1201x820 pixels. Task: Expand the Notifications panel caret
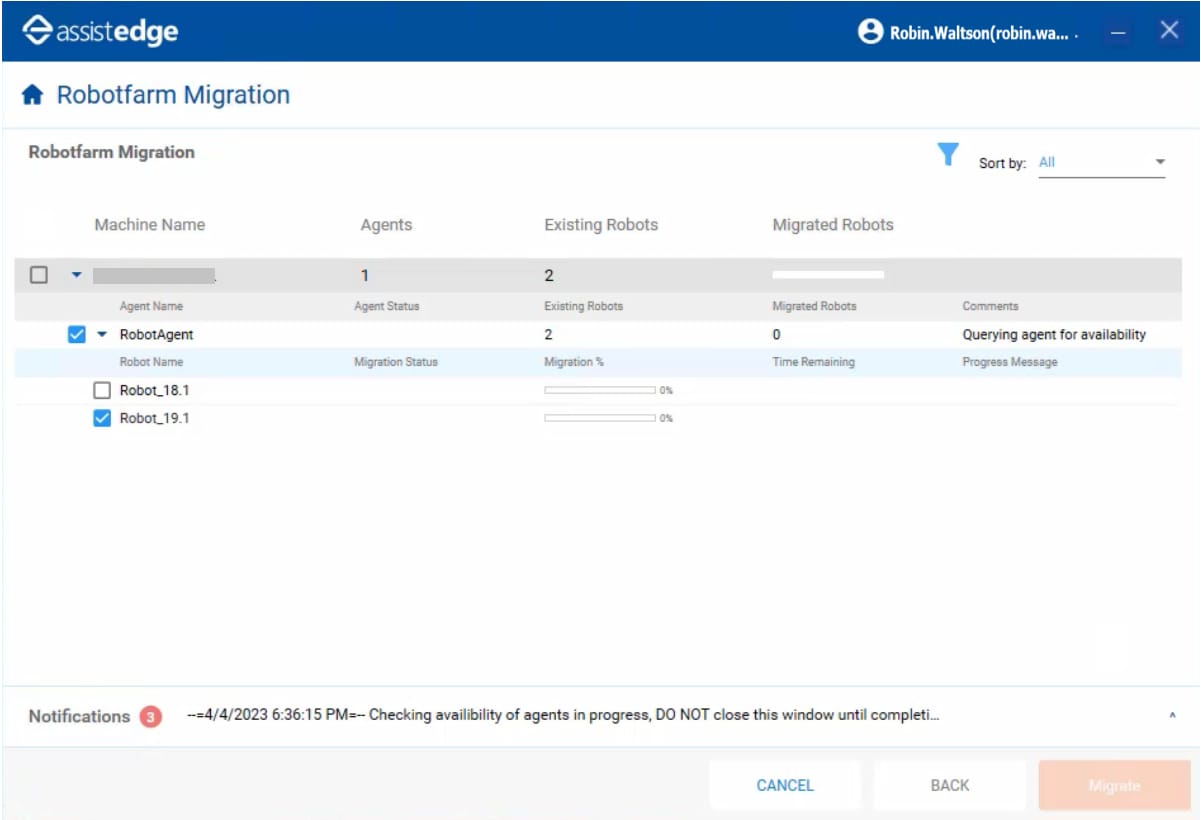pos(1172,716)
